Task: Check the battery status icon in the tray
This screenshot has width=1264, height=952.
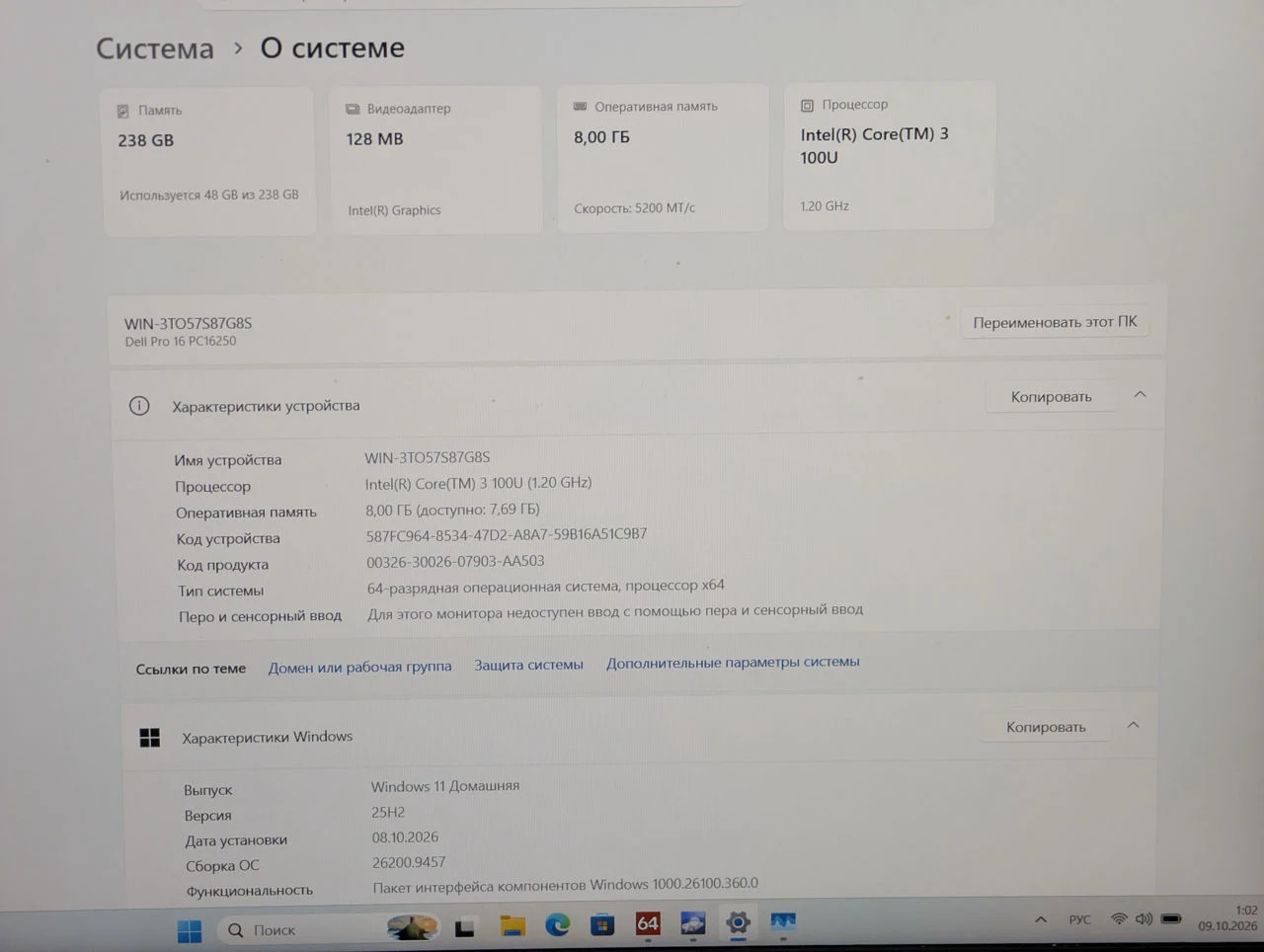Action: [x=1171, y=918]
